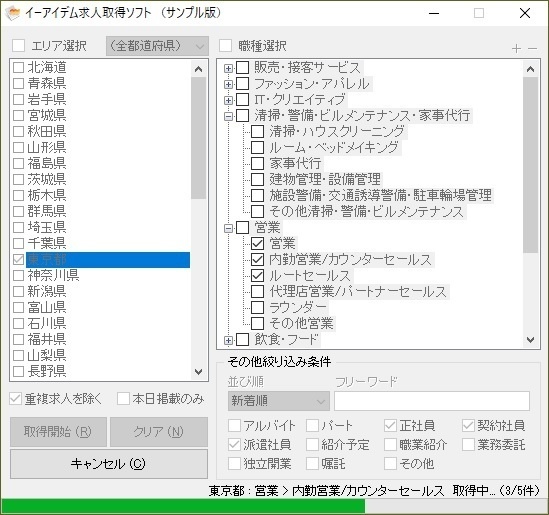Toggle the エリア選択 checkbox
The image size is (549, 515).
19,46
